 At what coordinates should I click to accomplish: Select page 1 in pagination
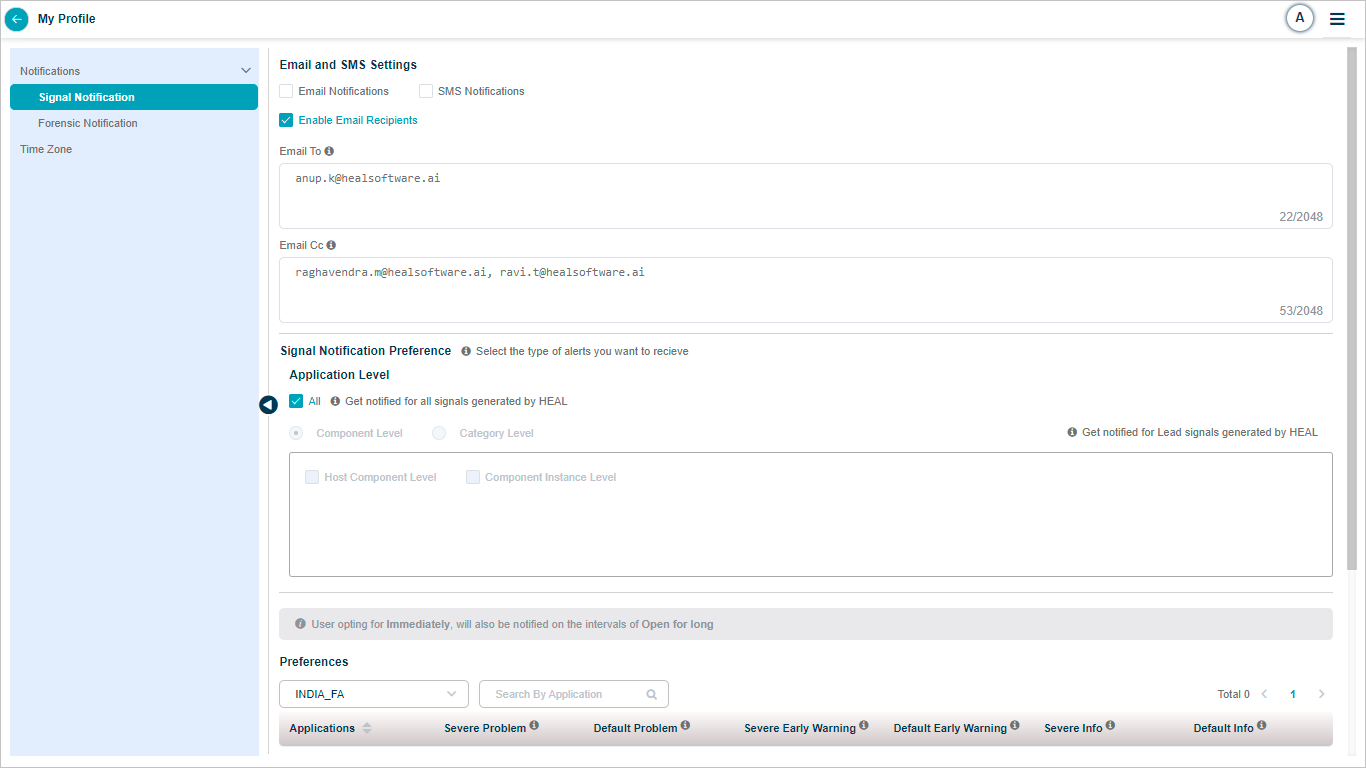pos(1293,694)
